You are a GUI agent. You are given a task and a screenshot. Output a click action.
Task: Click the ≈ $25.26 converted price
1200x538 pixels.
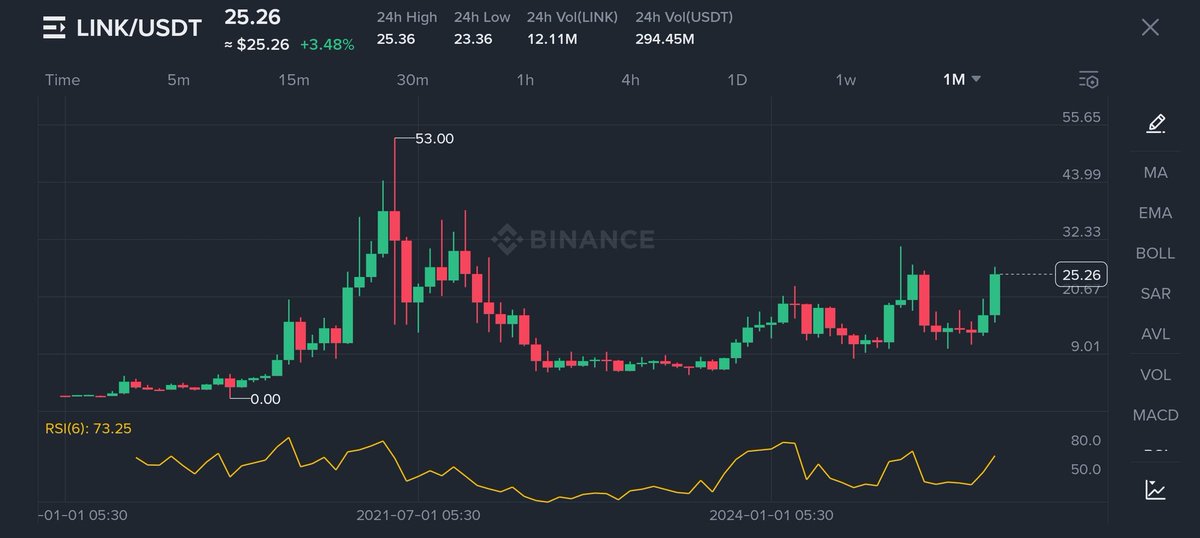(256, 45)
